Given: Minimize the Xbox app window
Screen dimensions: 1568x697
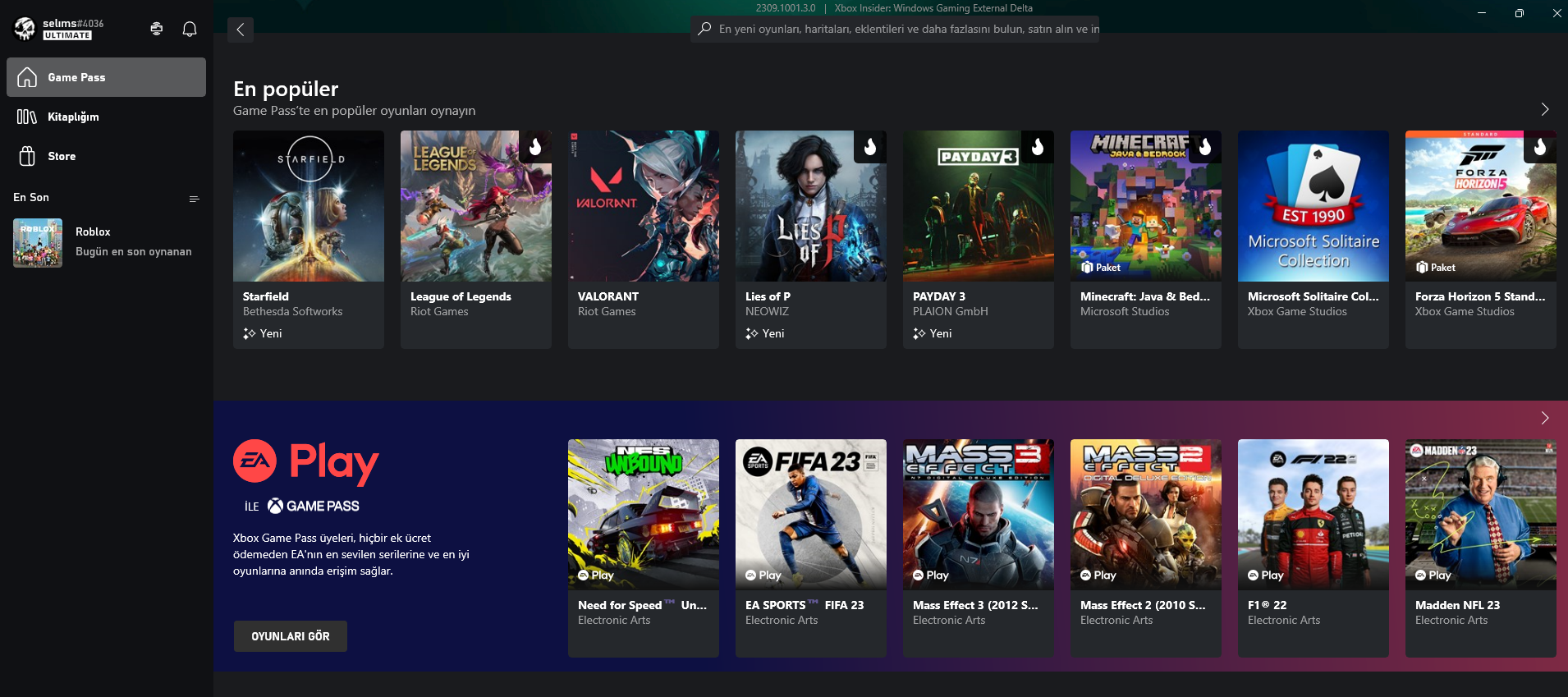Looking at the screenshot, I should [1482, 12].
